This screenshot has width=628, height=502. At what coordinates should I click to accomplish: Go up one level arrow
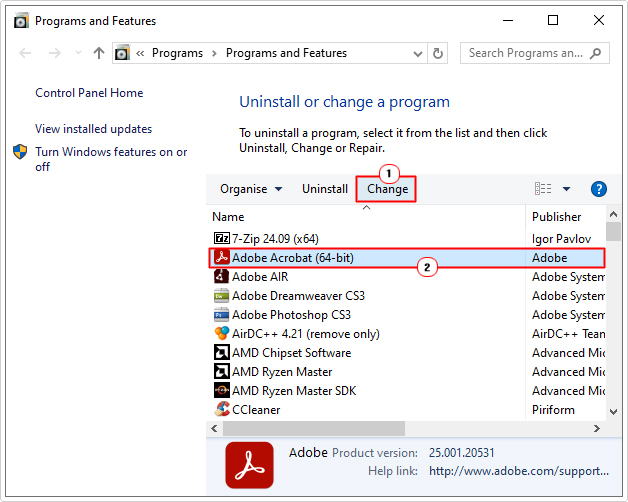coord(99,53)
